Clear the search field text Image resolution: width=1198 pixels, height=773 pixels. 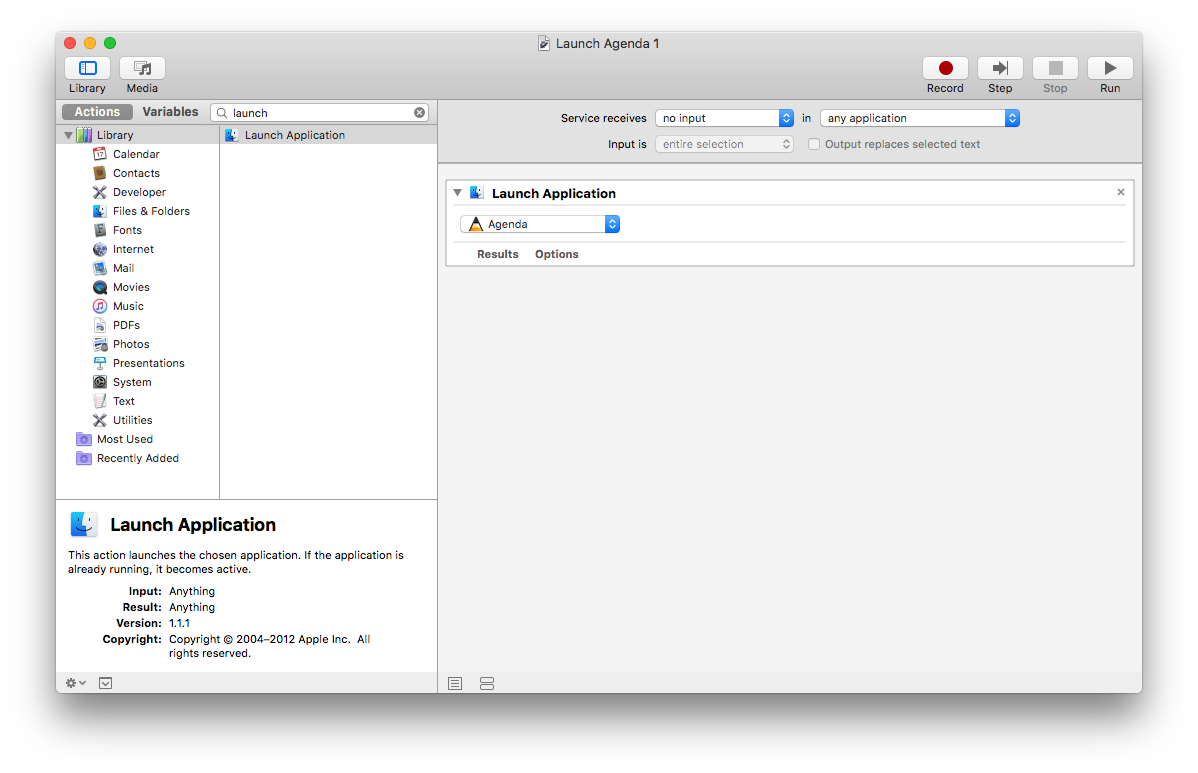pos(419,112)
